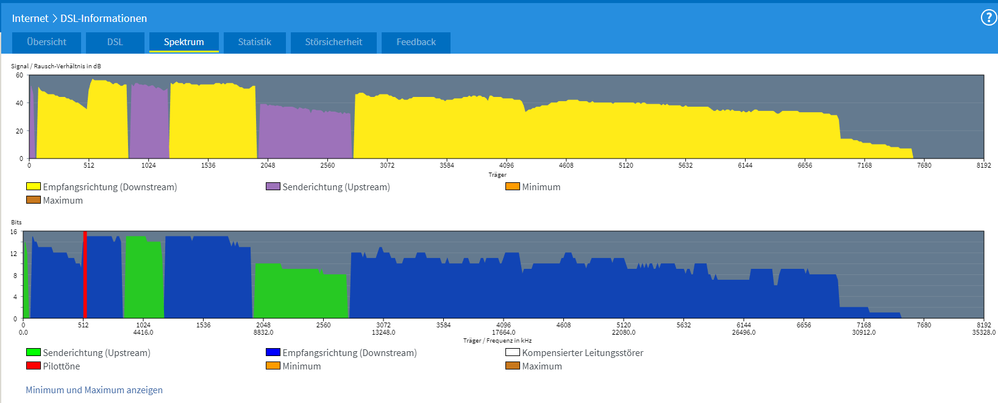Click blue Empfangsrichtung (Downstream) bits legend swatch

tap(273, 352)
